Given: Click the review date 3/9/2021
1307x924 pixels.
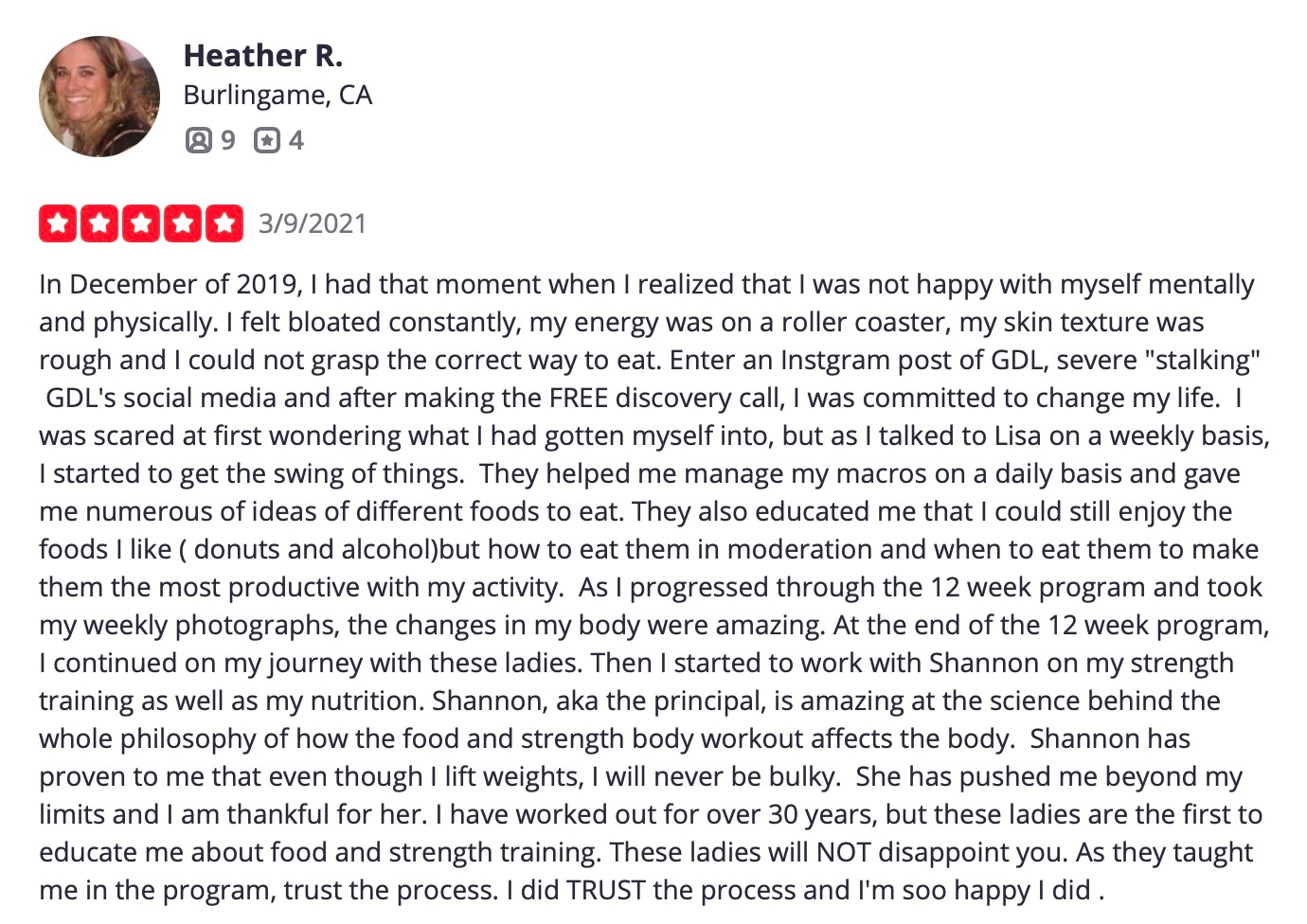Looking at the screenshot, I should (313, 223).
